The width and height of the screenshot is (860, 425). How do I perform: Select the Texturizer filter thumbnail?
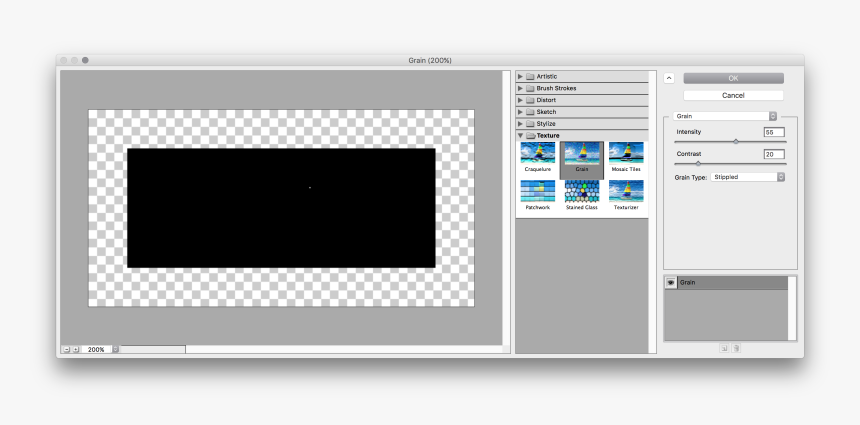point(626,191)
